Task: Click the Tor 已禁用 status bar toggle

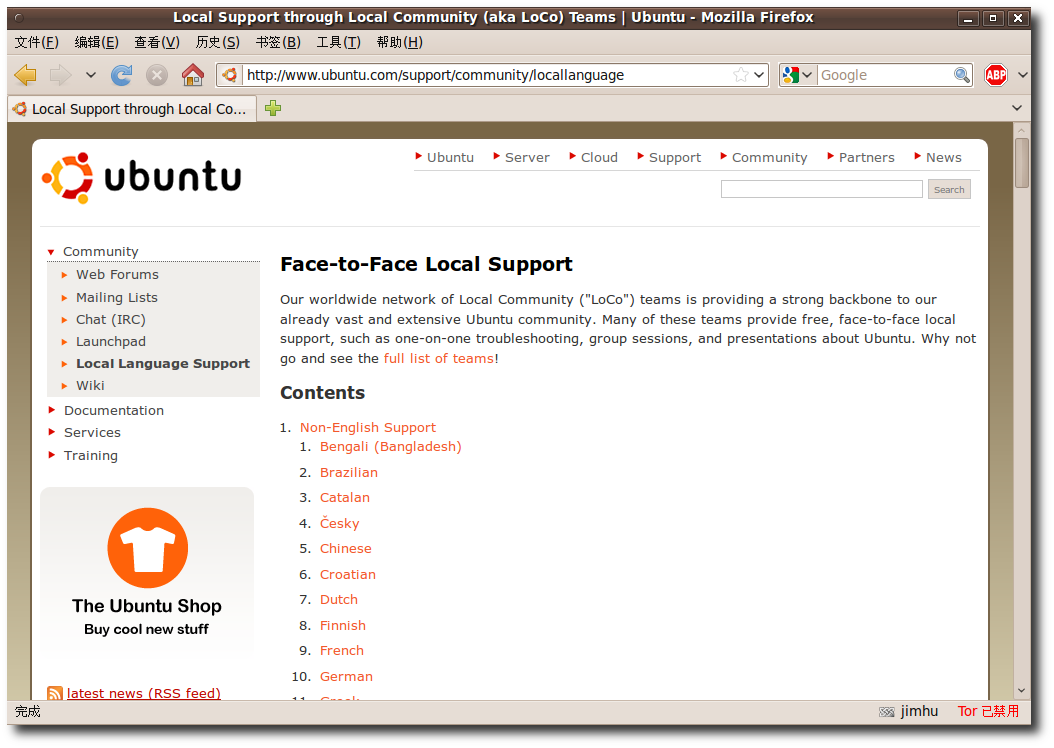Action: 988,711
